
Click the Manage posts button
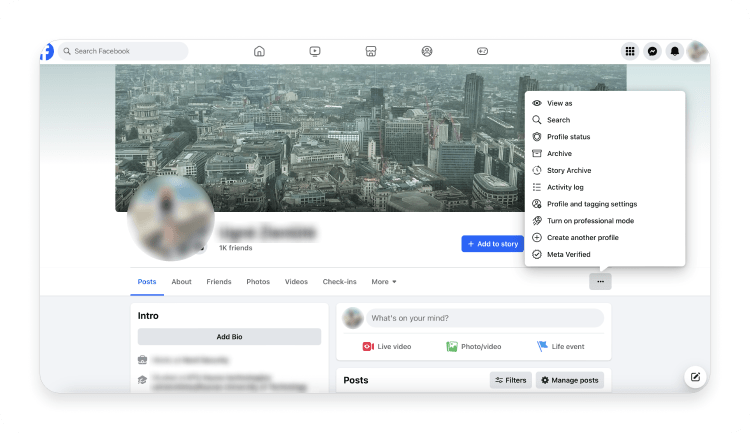(x=570, y=380)
